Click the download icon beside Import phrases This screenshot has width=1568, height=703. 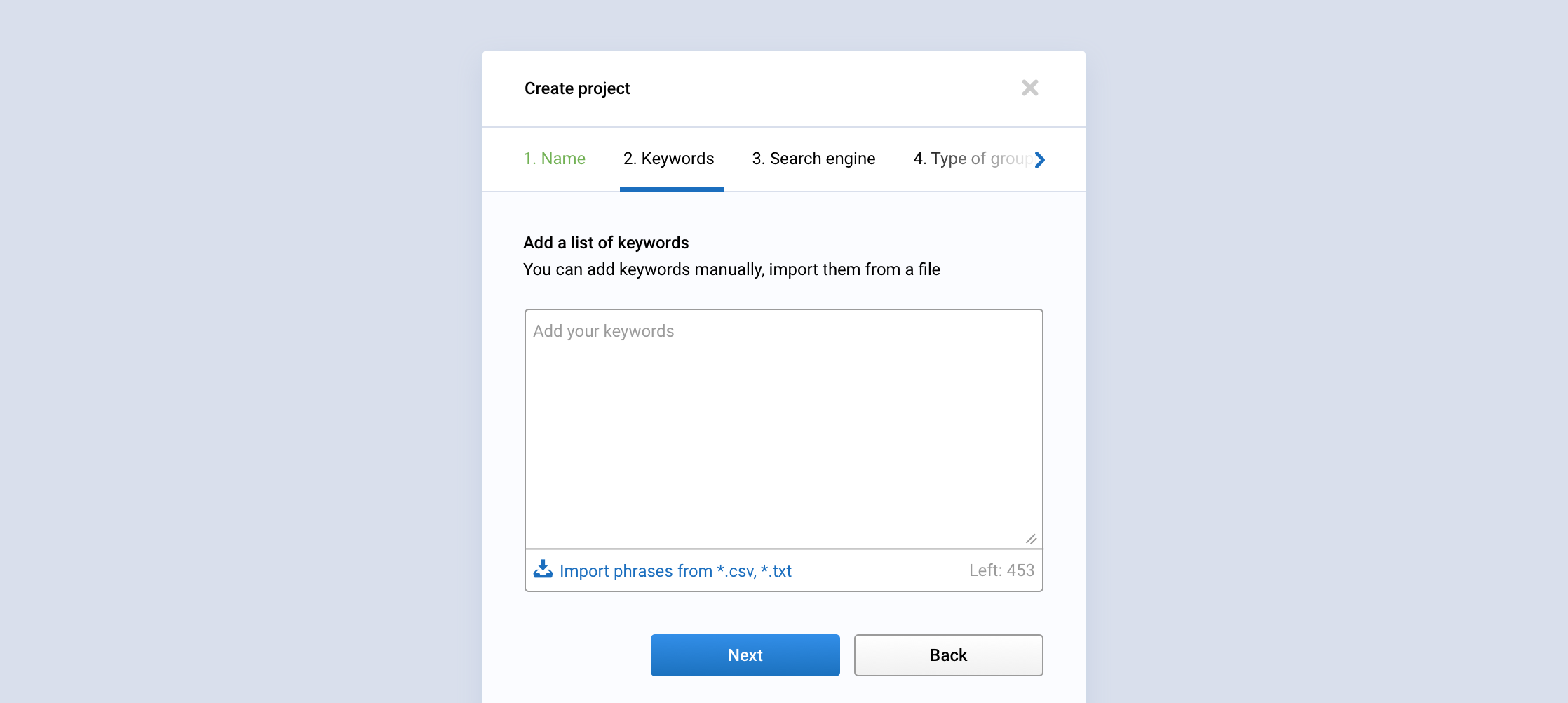543,569
